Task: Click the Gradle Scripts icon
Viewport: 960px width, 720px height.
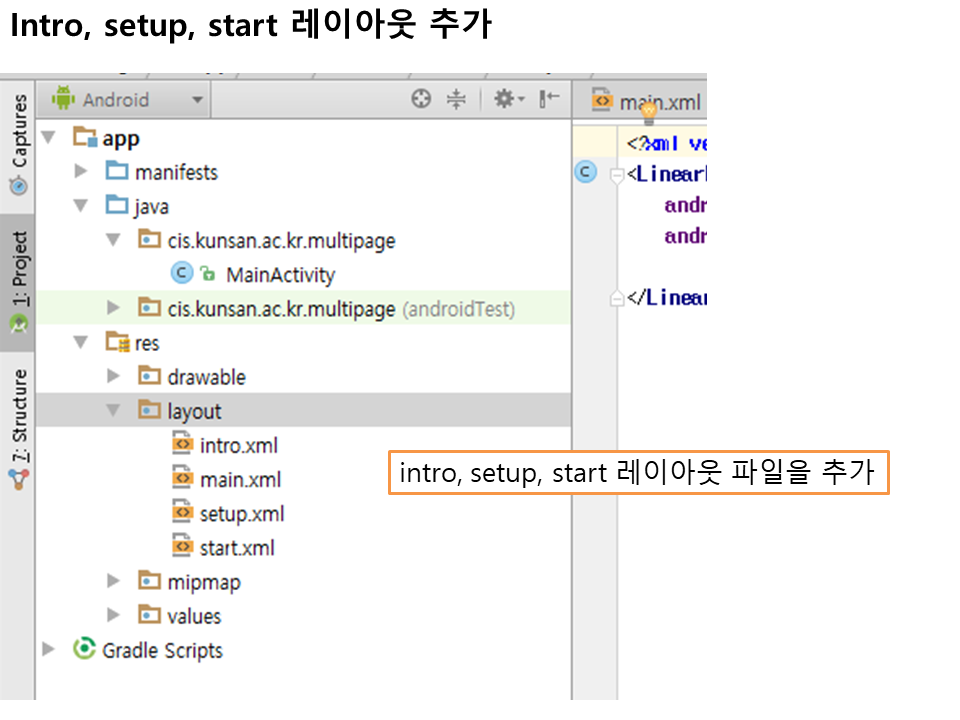Action: pos(85,650)
